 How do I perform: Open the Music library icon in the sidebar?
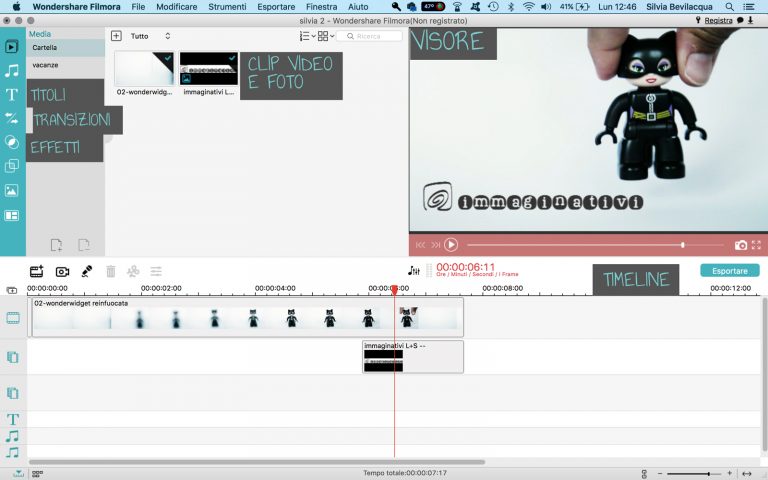point(12,71)
